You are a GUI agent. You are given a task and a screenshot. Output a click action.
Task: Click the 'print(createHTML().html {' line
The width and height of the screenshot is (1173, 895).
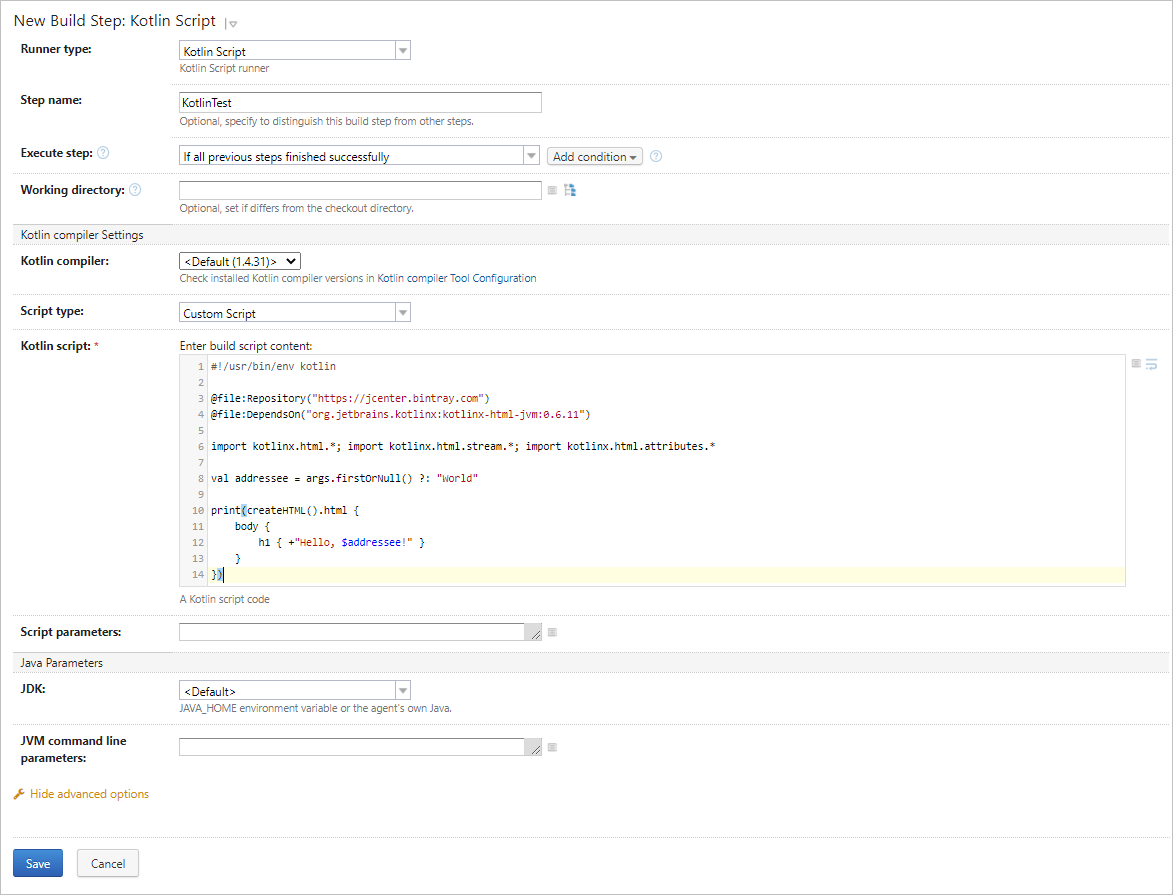click(285, 511)
